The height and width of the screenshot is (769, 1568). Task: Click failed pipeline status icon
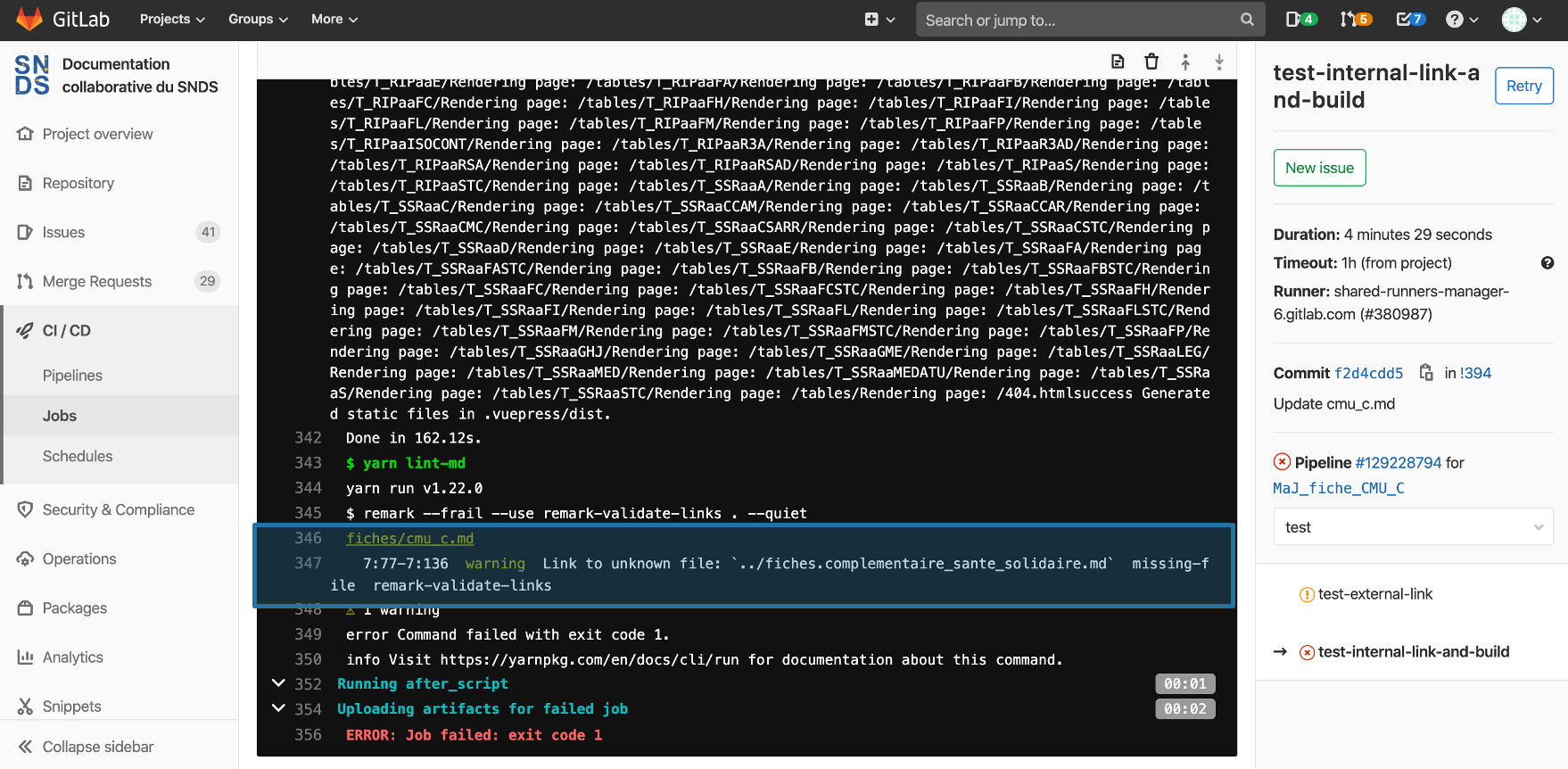[1282, 461]
